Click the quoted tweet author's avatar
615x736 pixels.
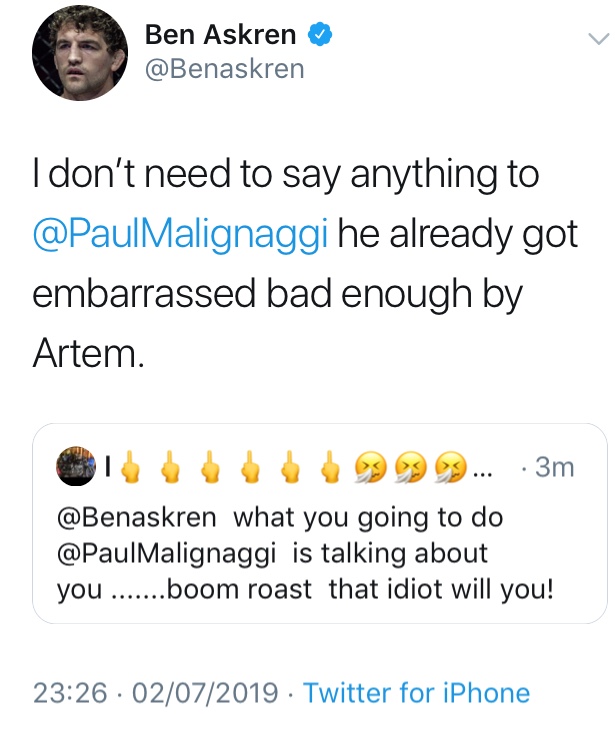(x=76, y=466)
